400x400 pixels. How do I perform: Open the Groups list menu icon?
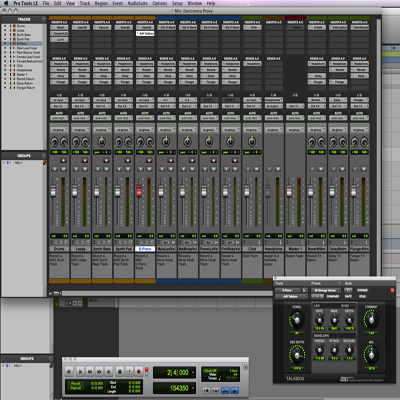point(44,156)
